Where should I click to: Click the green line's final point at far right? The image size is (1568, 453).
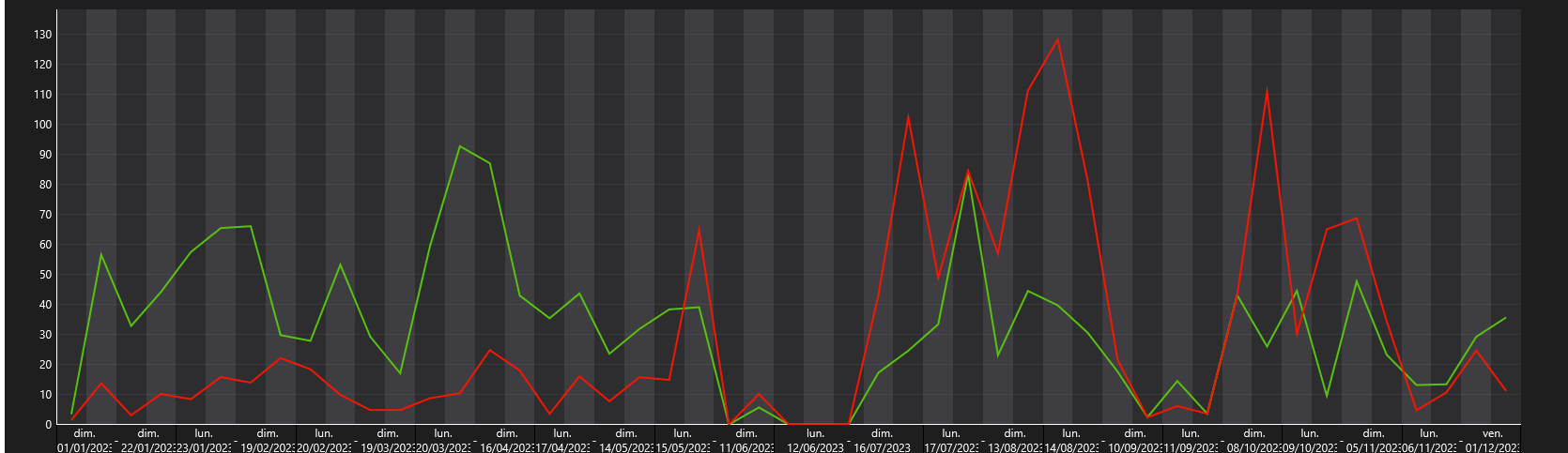click(x=1505, y=318)
